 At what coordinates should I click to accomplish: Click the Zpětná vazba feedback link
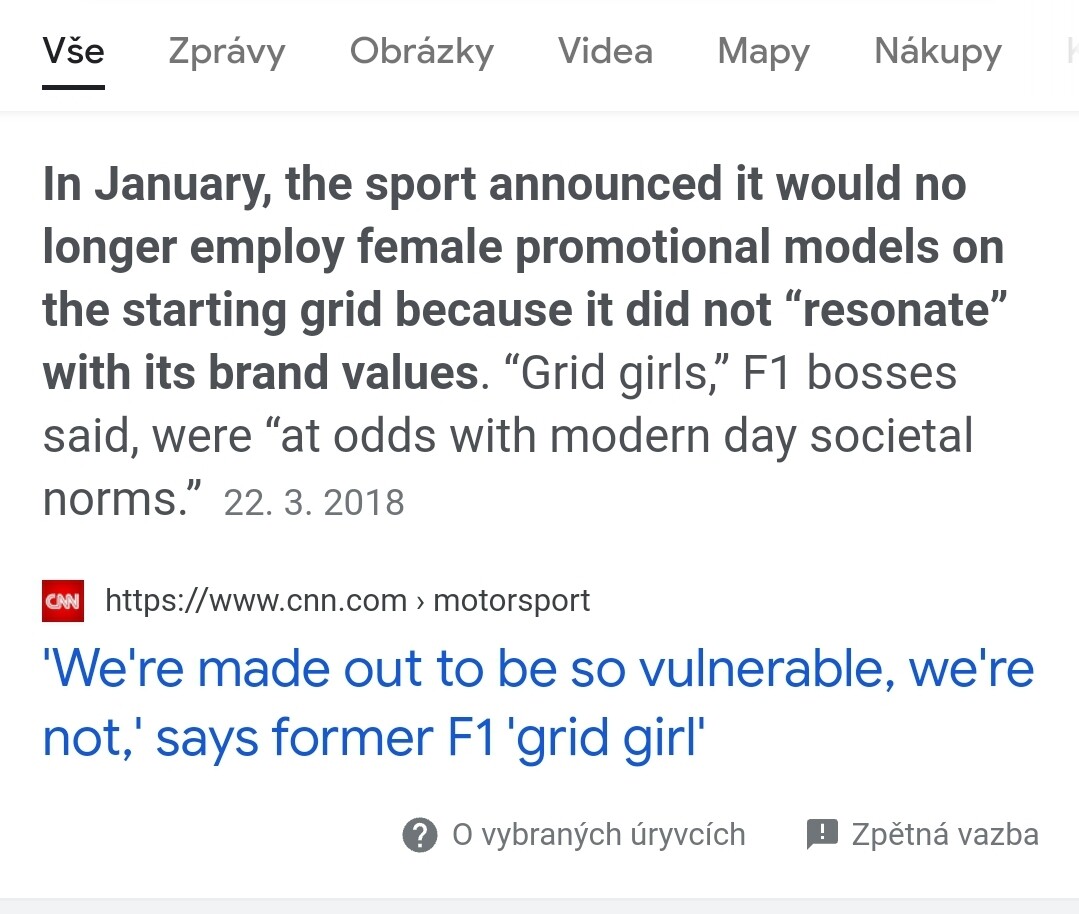(945, 835)
